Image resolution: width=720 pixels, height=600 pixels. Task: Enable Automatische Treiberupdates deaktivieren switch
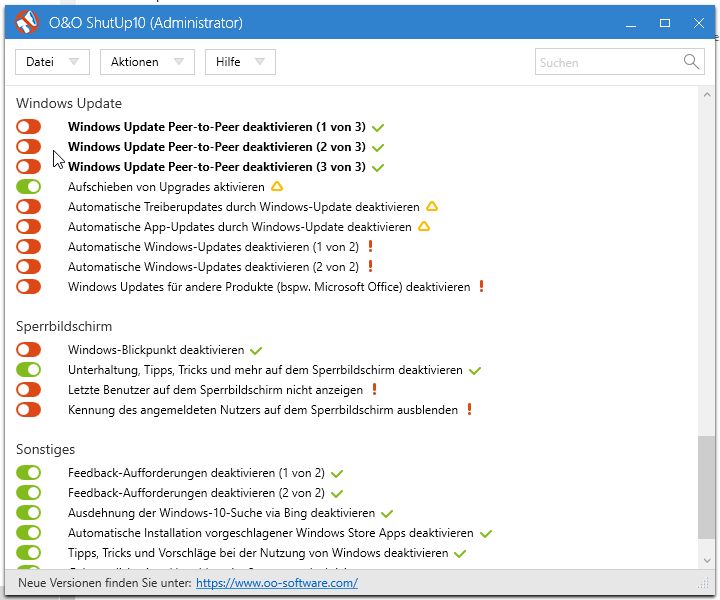(x=28, y=207)
